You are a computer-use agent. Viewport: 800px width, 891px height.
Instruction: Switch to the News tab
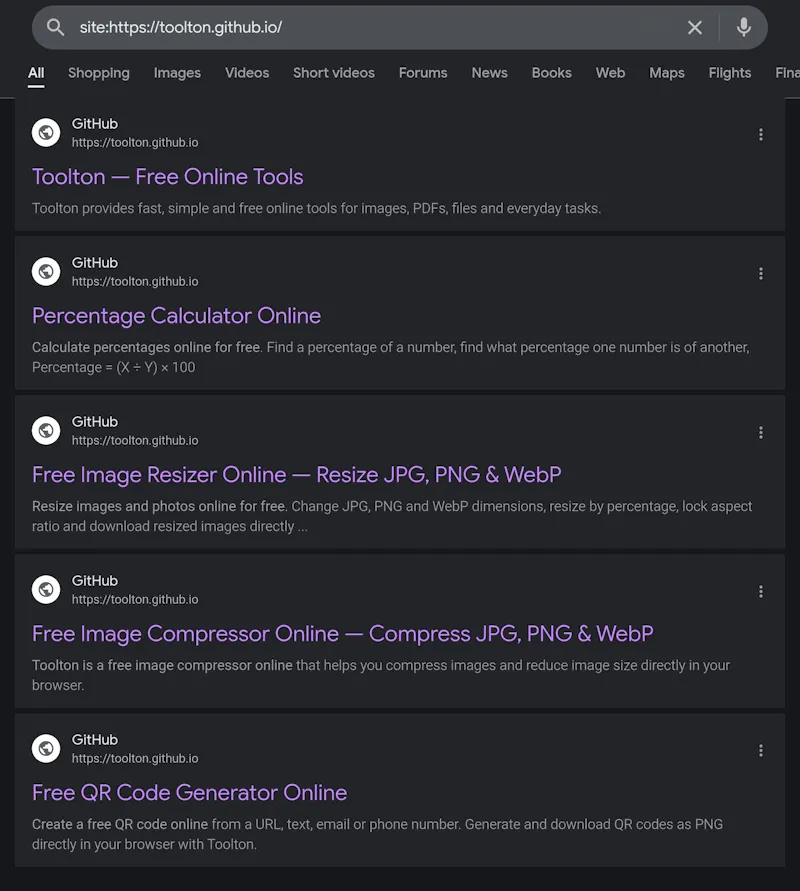489,73
